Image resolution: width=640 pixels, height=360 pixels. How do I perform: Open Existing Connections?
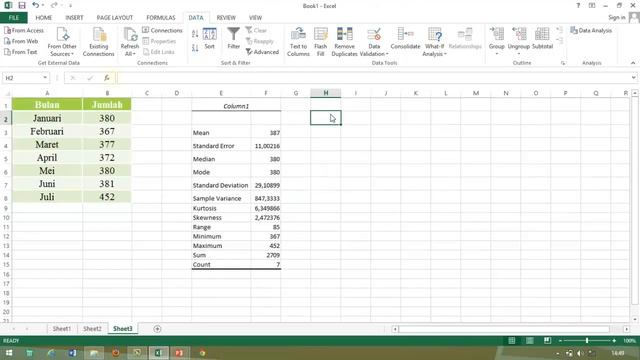coord(98,42)
